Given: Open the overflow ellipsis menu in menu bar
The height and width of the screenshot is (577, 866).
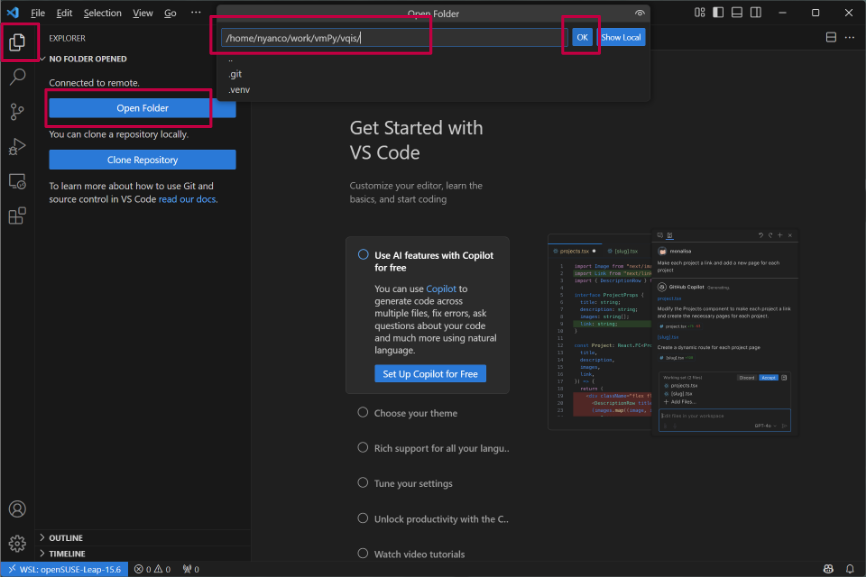Looking at the screenshot, I should pos(196,13).
